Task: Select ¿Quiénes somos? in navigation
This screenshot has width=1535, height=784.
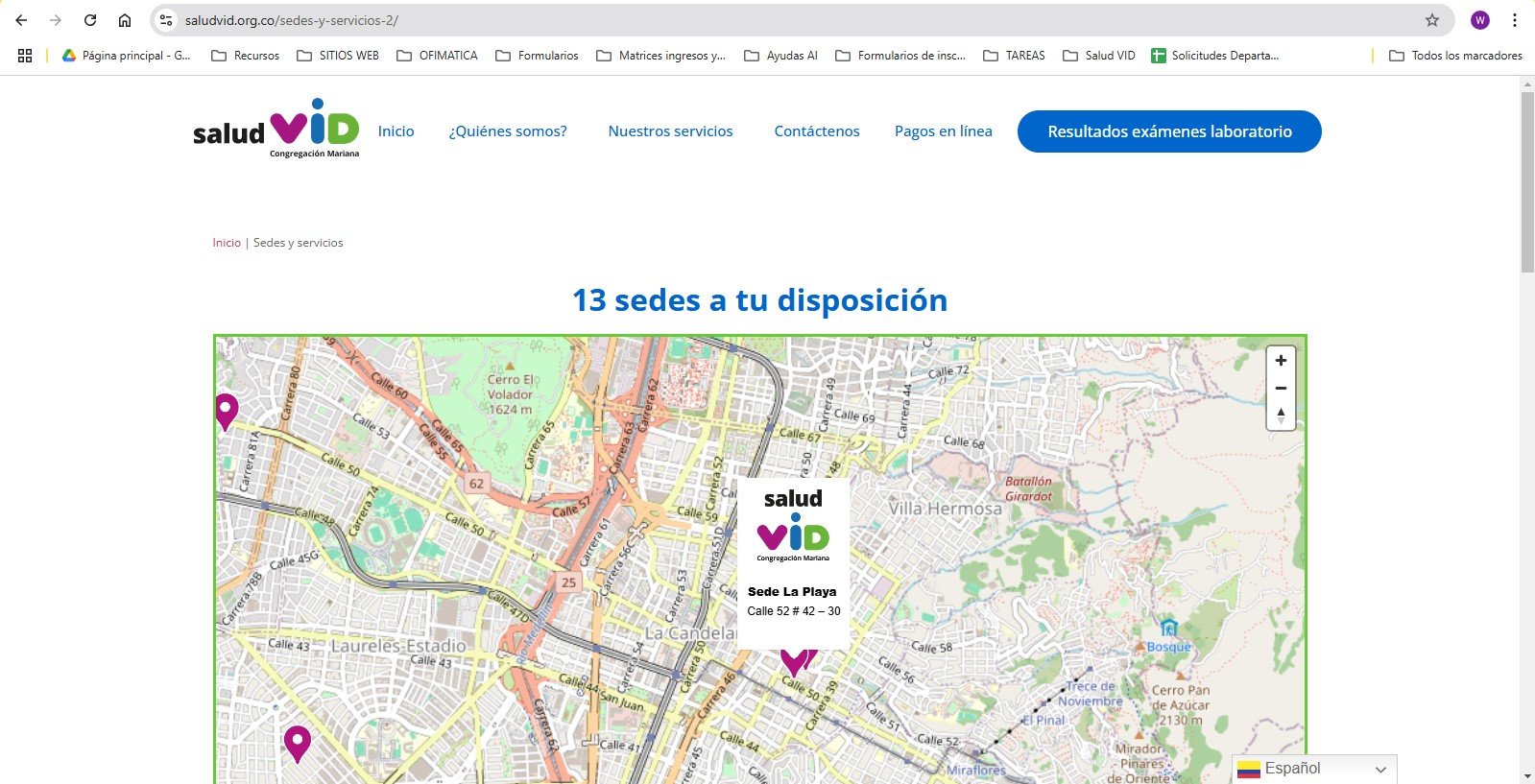Action: point(508,131)
